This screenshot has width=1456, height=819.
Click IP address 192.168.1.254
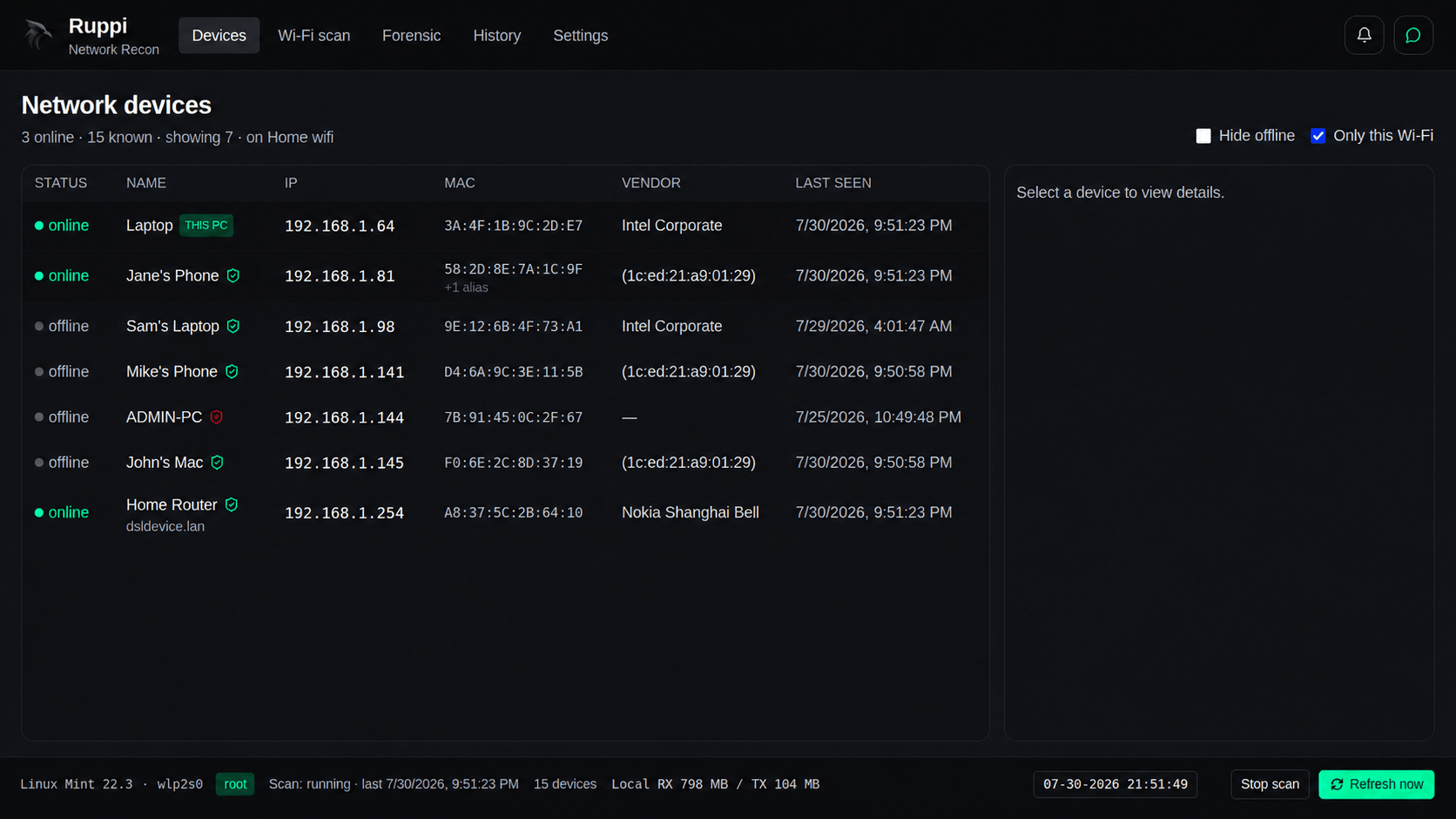(x=344, y=513)
